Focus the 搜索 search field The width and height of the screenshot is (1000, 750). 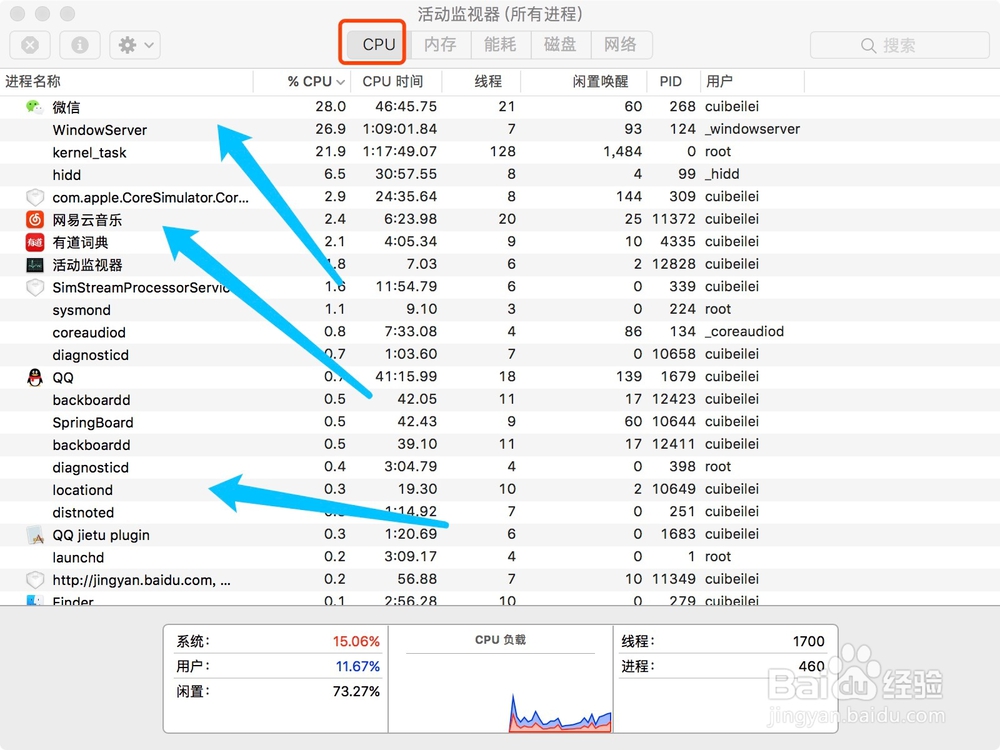pyautogui.click(x=899, y=45)
